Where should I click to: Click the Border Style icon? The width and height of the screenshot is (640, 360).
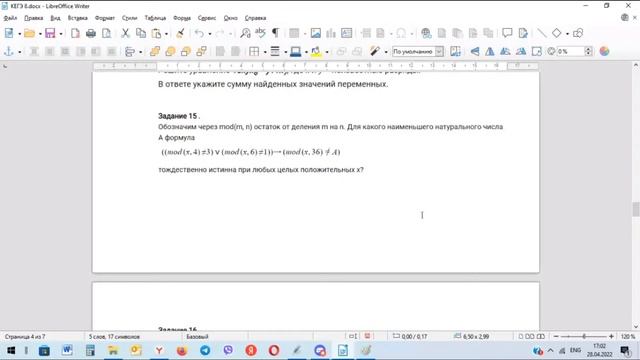coord(275,51)
